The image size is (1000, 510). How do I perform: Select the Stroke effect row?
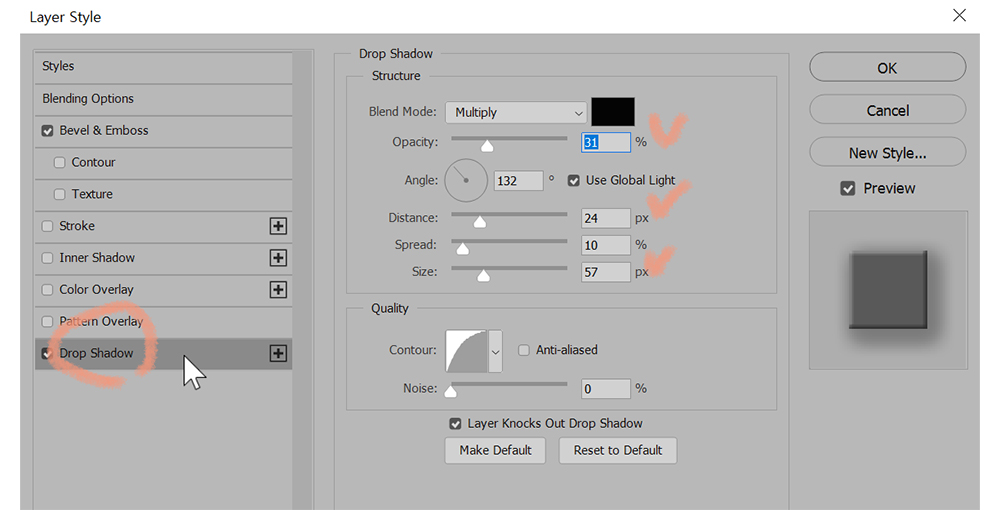click(164, 226)
